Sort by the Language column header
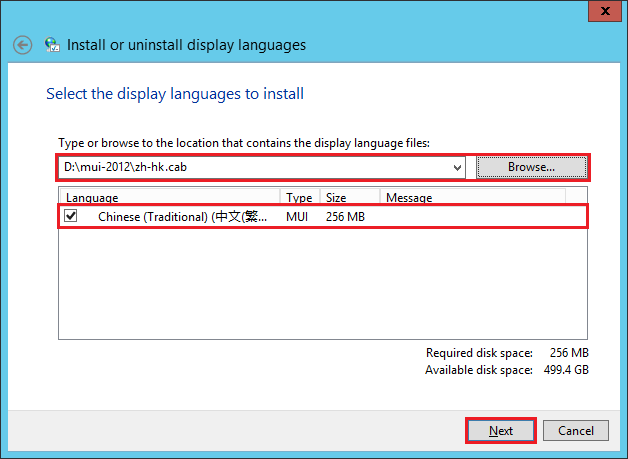This screenshot has width=628, height=459. (168, 198)
